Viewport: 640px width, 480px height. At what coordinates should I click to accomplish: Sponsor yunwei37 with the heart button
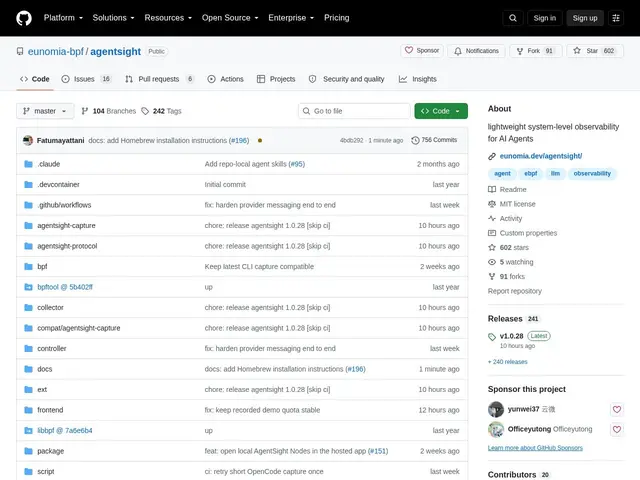point(617,409)
